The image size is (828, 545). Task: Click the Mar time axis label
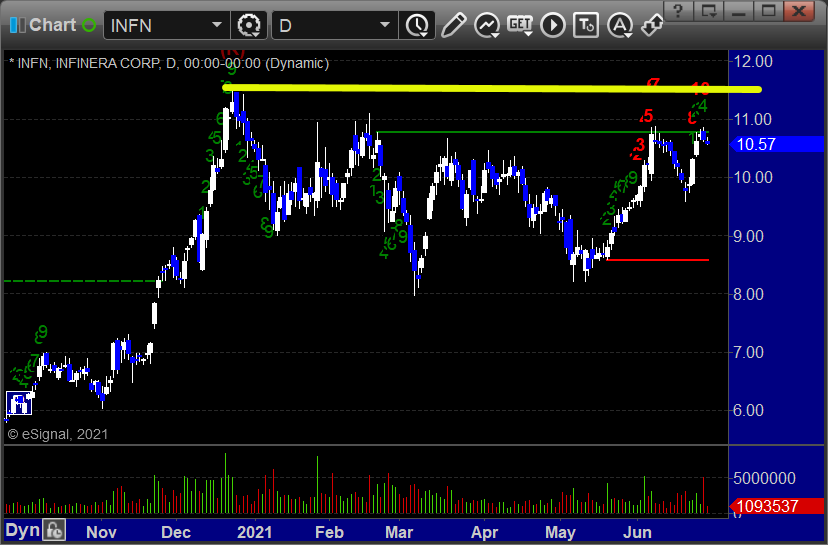pyautogui.click(x=399, y=532)
